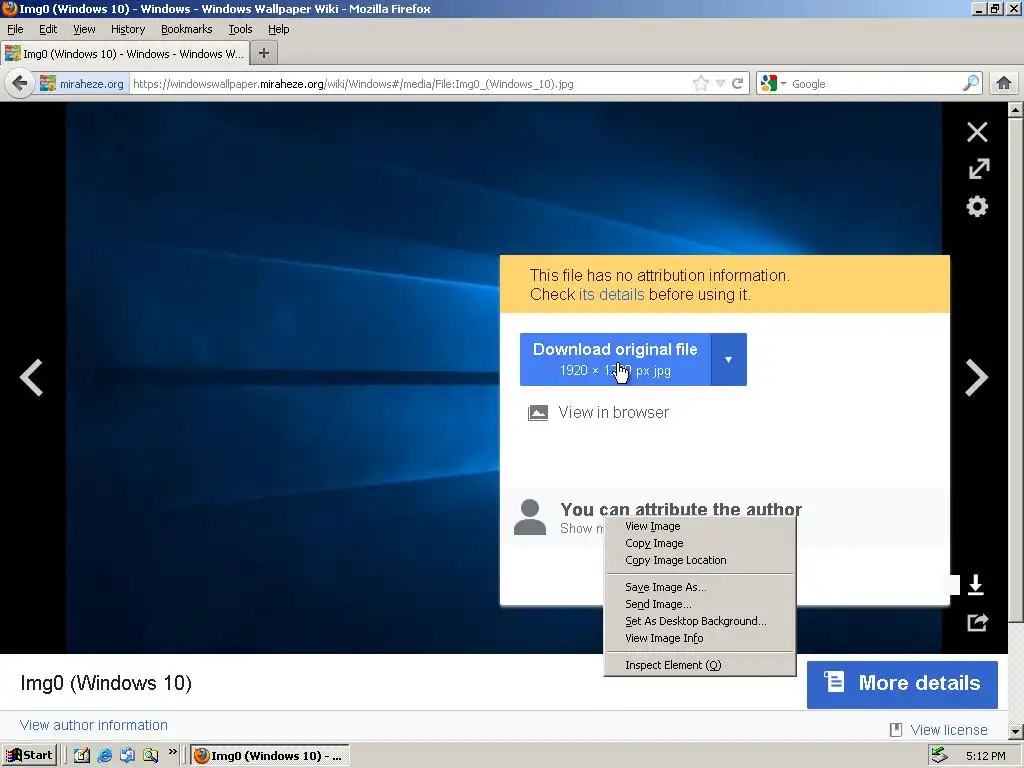This screenshot has width=1024, height=768.
Task: Click the download arrow icon in viewer sidebar
Action: tap(976, 584)
